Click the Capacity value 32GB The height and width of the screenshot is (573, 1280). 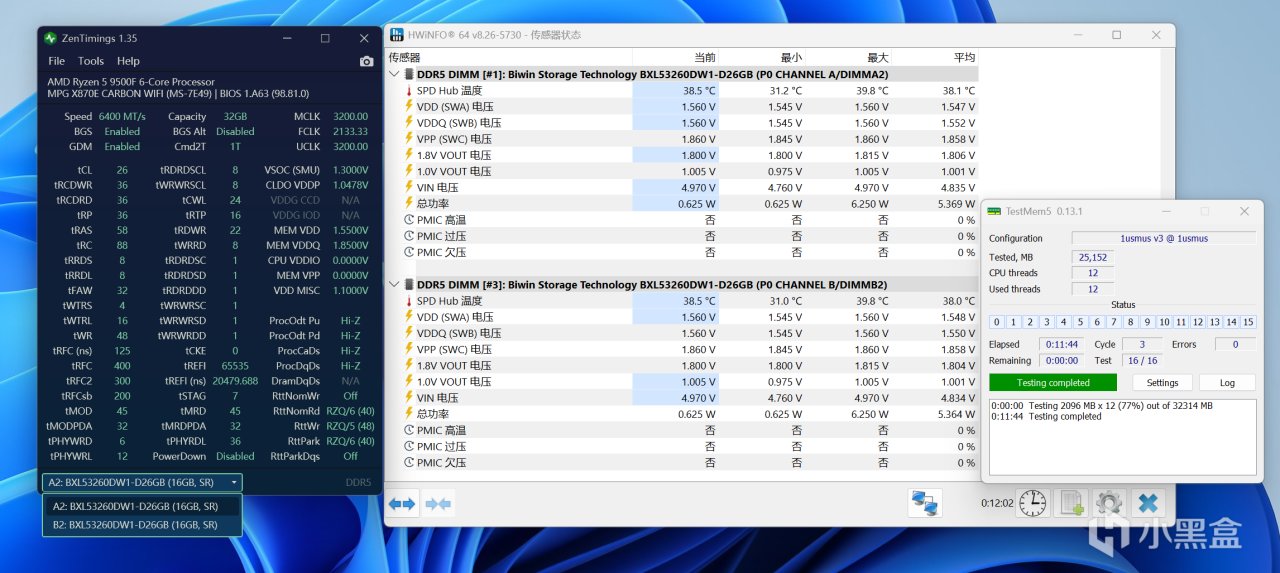[x=235, y=116]
